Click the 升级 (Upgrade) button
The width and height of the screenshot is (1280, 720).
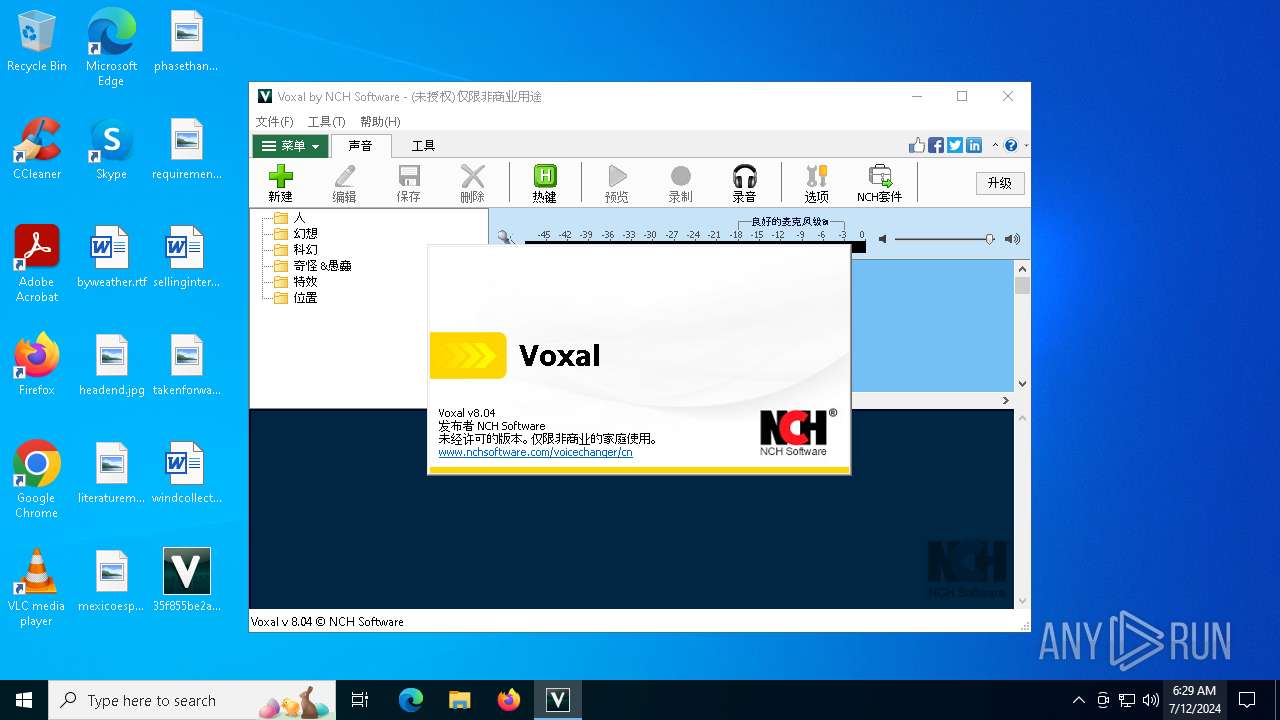[x=1000, y=183]
